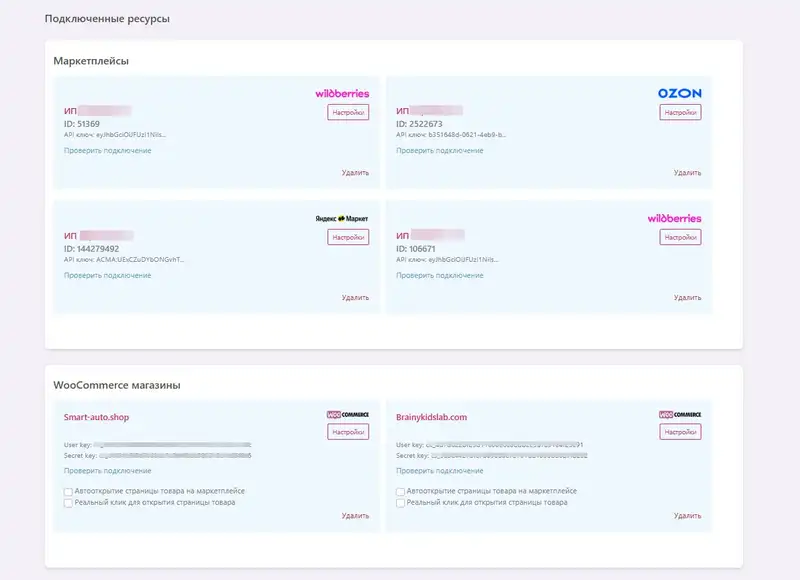
Task: Click the Яндекс Маркет logo on card ID 144279492
Action: click(341, 218)
